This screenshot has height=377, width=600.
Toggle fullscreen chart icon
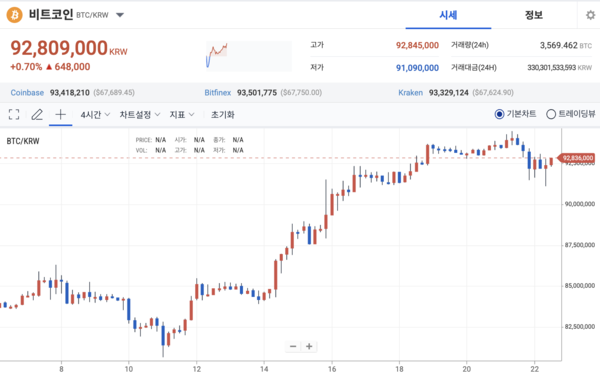pos(14,114)
